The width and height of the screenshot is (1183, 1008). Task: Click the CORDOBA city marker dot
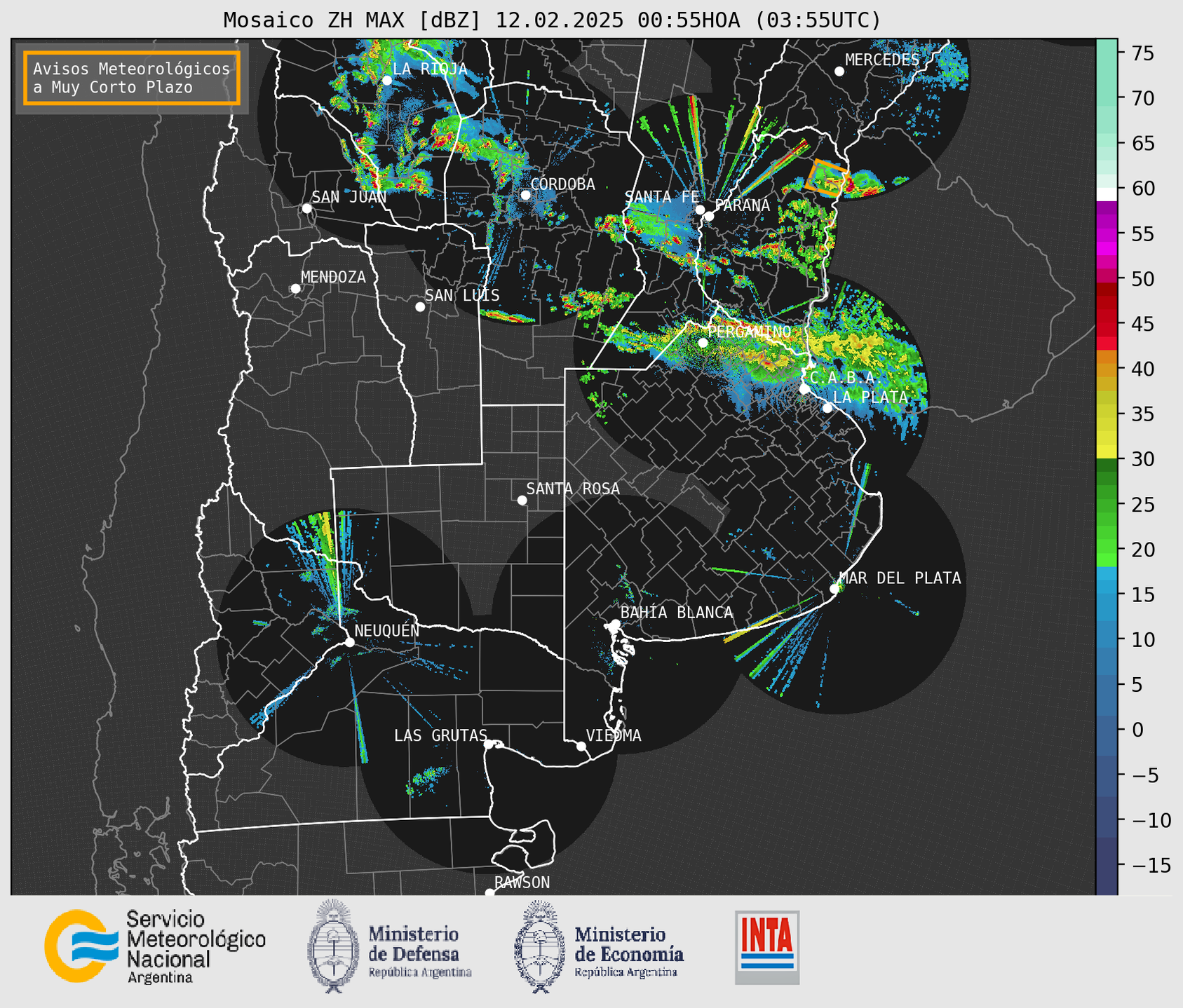tap(525, 195)
